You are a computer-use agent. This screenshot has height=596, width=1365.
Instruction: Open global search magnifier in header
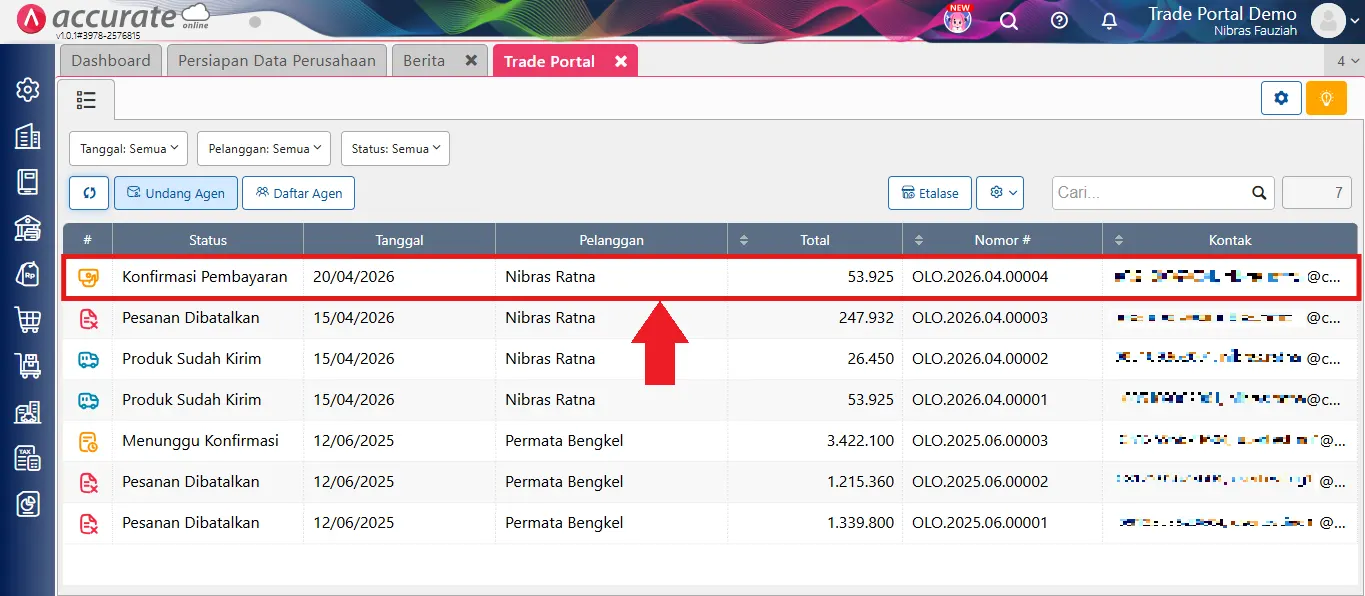click(x=1009, y=21)
